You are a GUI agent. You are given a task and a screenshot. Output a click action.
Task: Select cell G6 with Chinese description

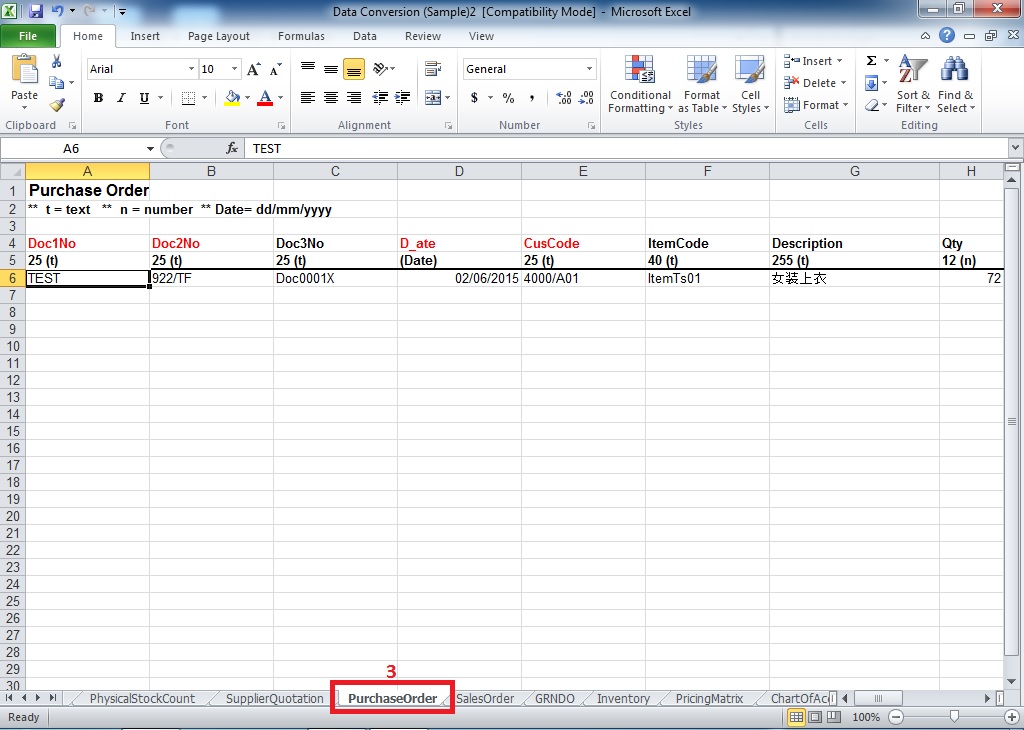(x=854, y=279)
